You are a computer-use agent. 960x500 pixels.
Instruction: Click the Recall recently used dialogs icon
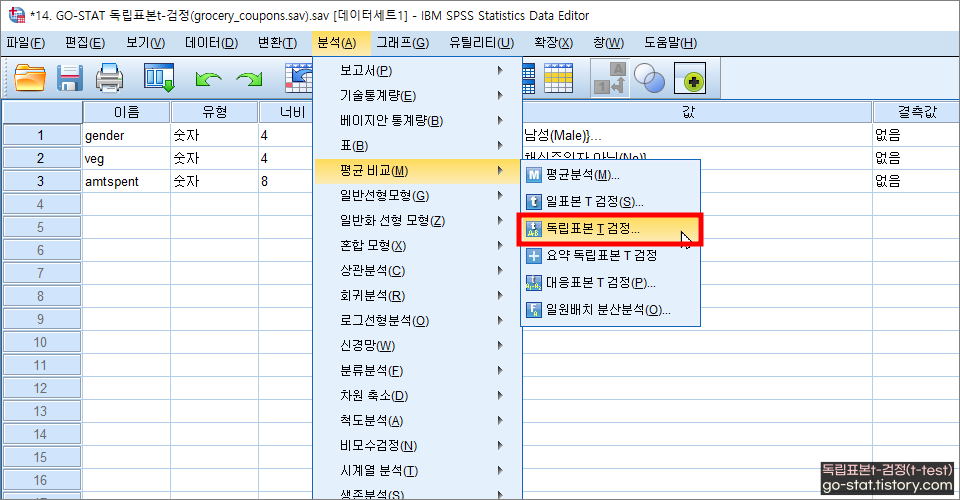pyautogui.click(x=159, y=78)
